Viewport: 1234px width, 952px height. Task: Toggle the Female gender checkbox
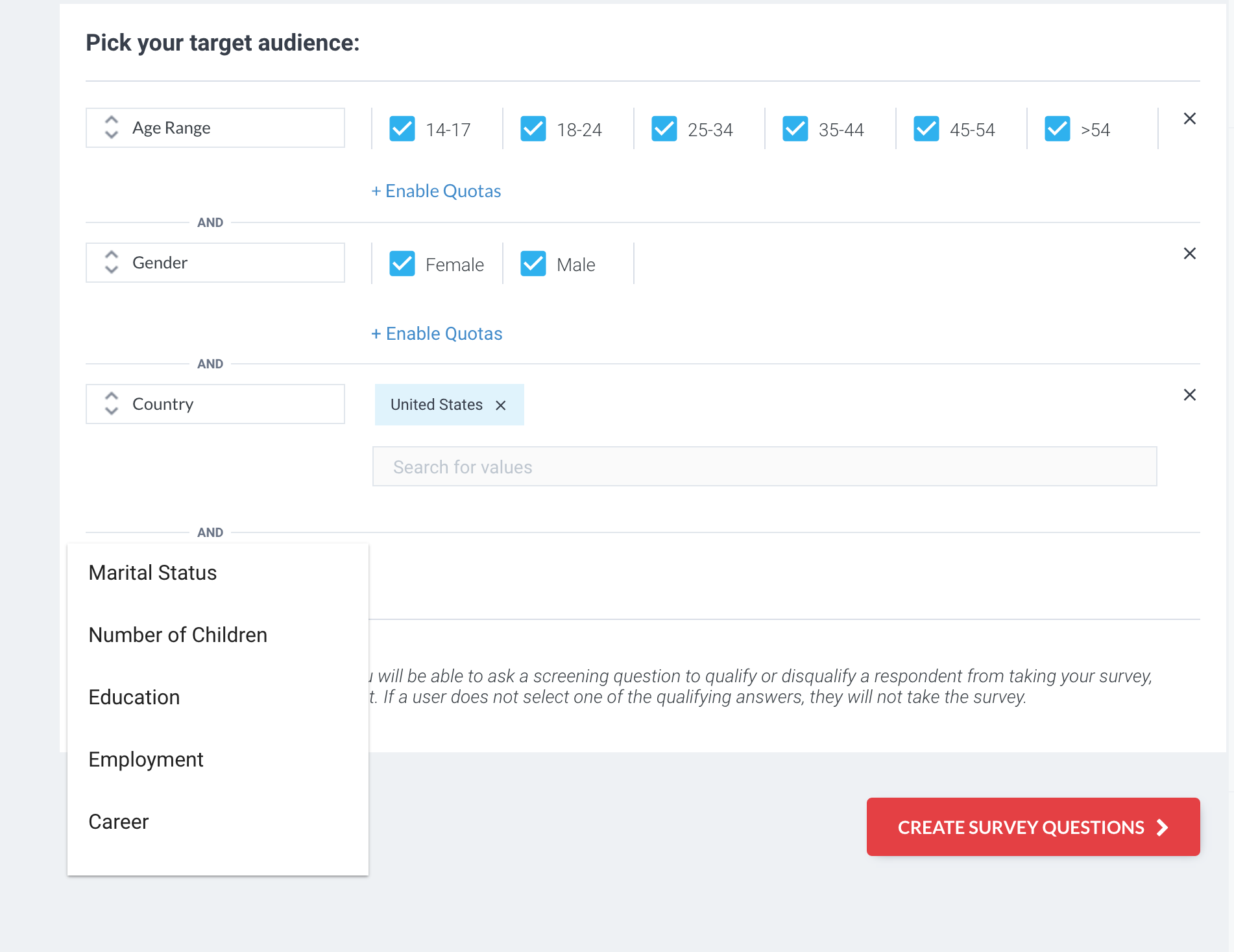[402, 263]
